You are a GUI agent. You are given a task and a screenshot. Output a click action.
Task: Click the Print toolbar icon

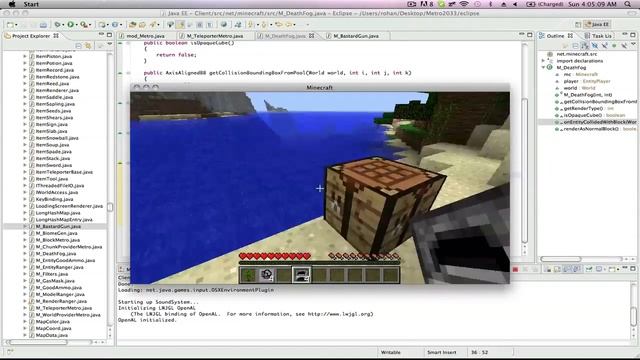coord(43,25)
